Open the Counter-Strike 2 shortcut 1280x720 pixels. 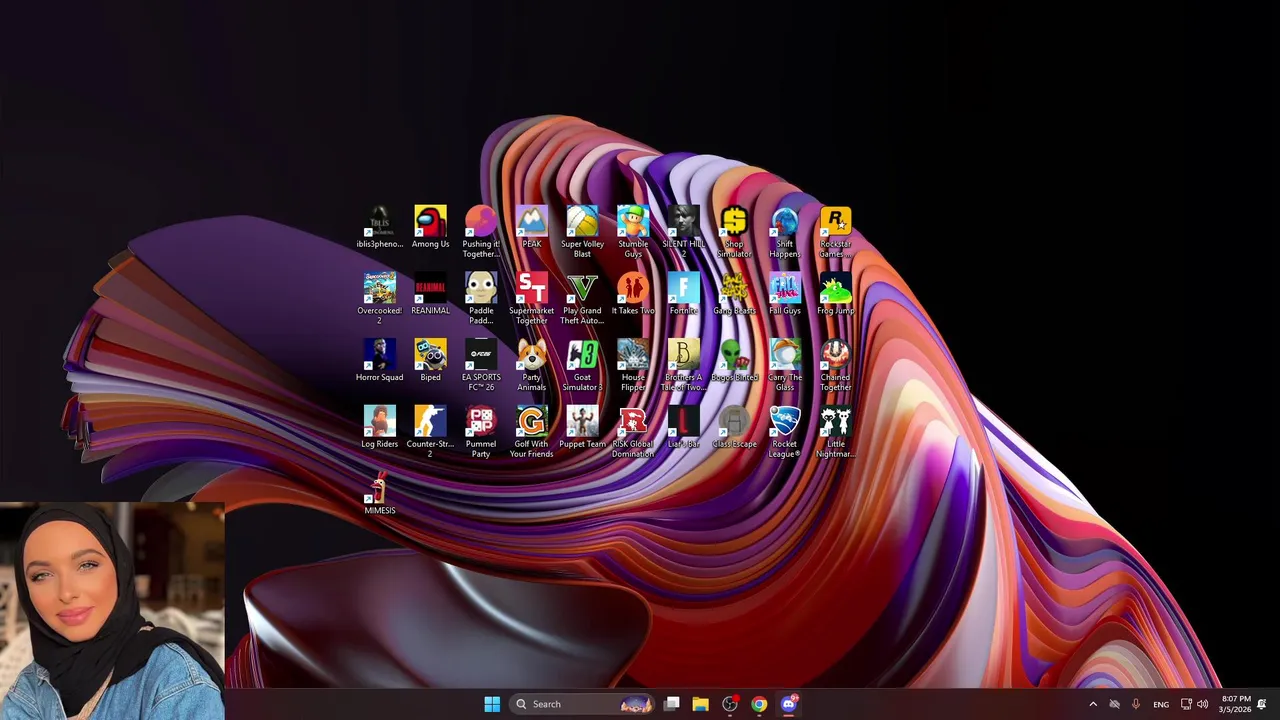430,432
